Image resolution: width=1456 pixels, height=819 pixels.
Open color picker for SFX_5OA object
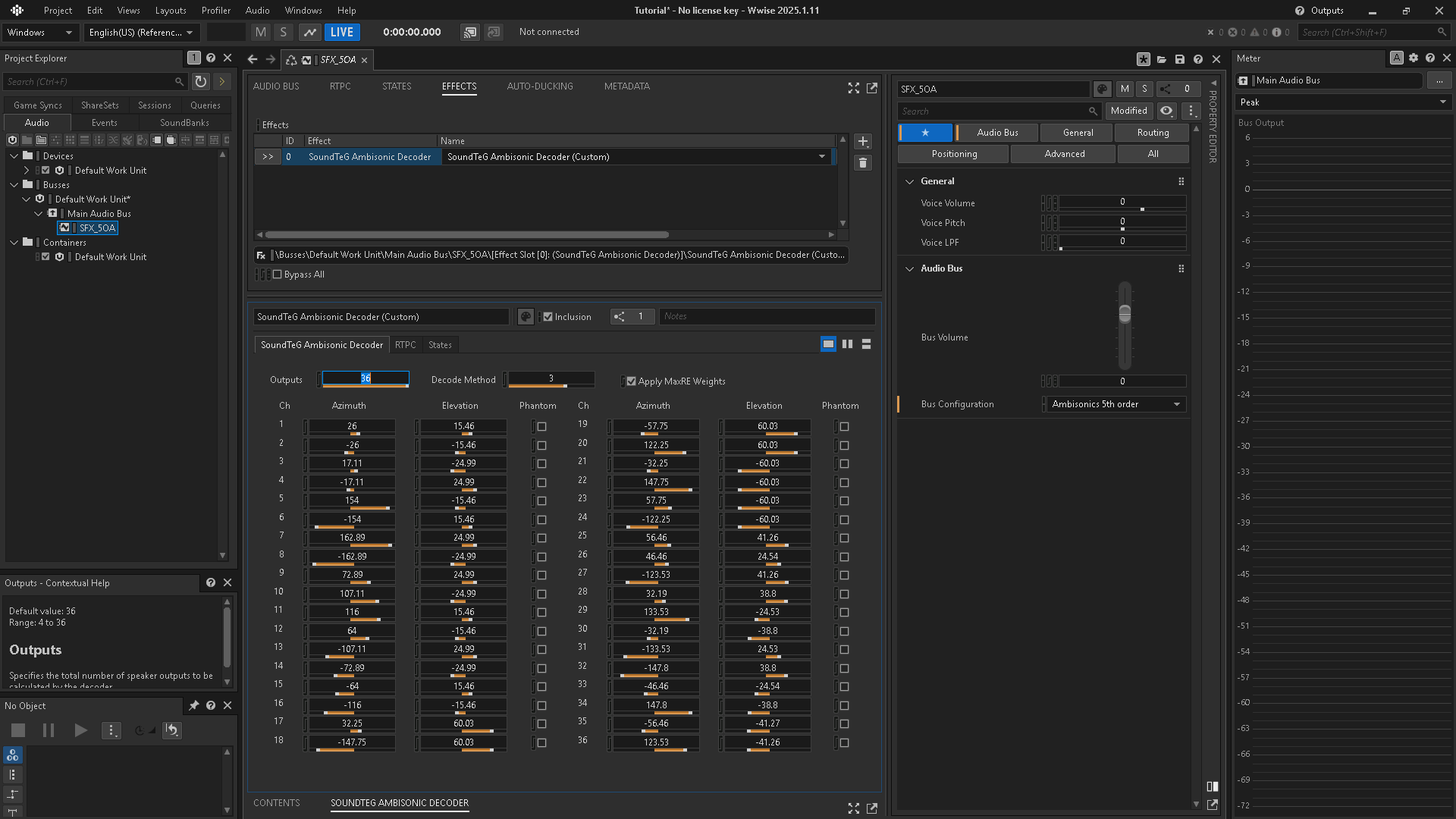pos(1103,89)
